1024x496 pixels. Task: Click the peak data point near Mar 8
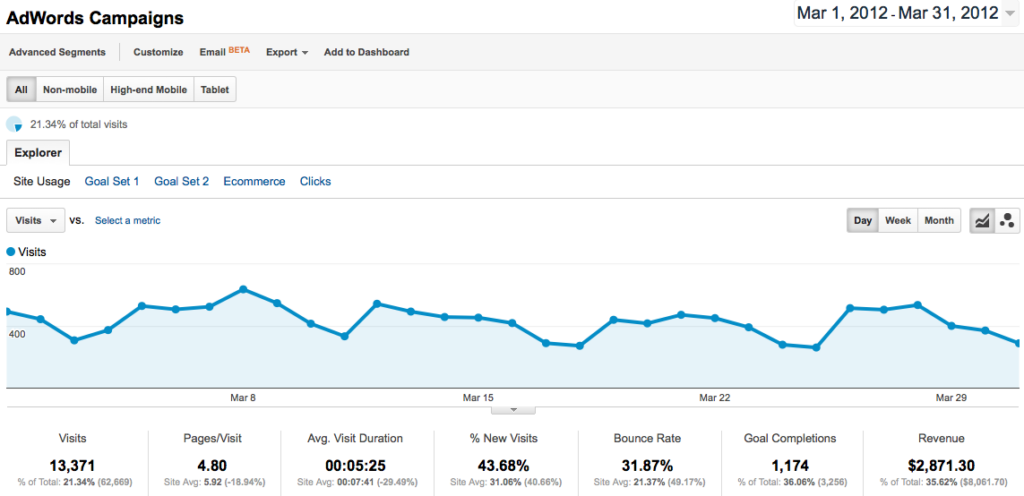click(x=243, y=288)
